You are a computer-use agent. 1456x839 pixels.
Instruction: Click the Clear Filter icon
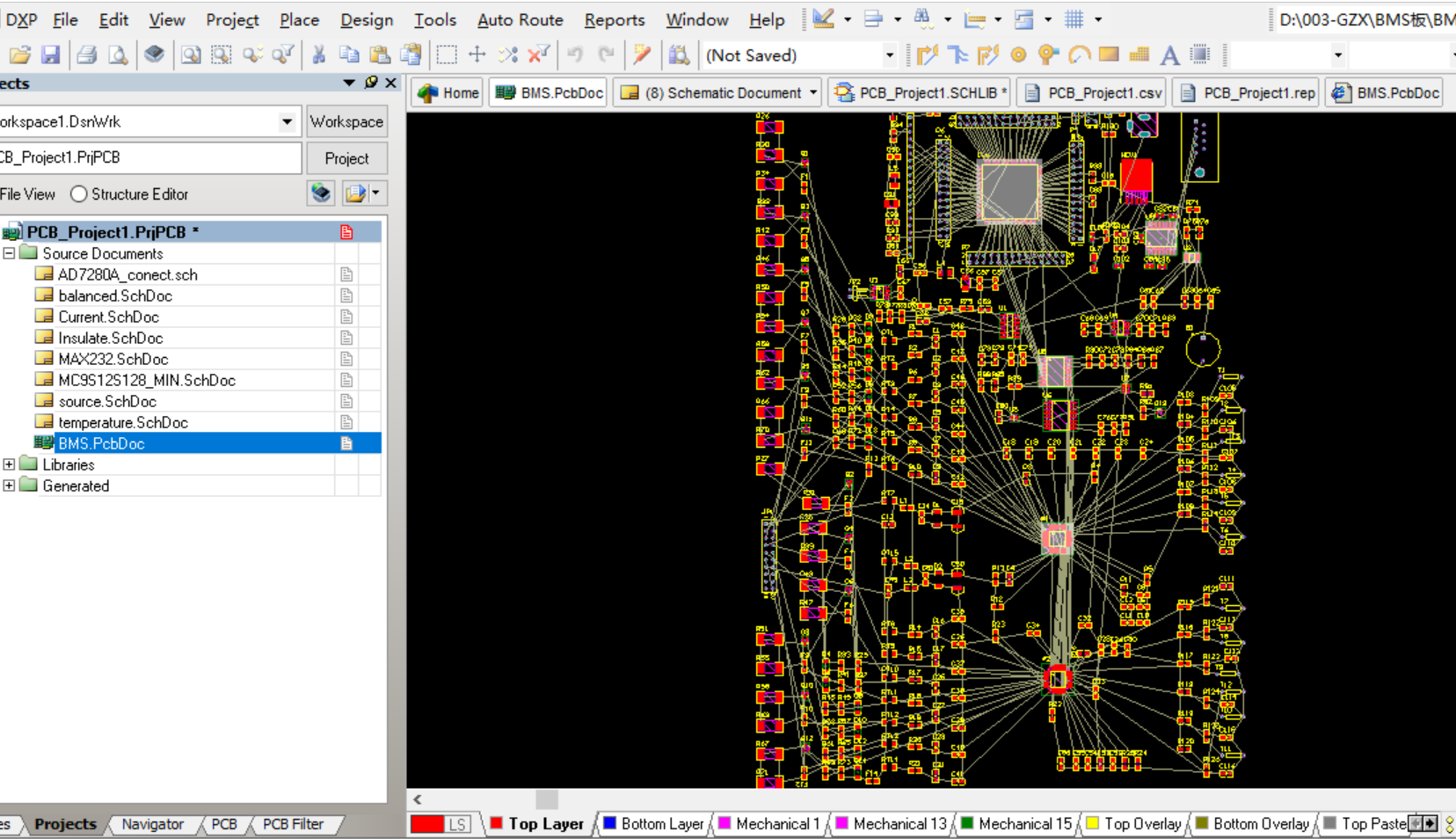click(539, 55)
